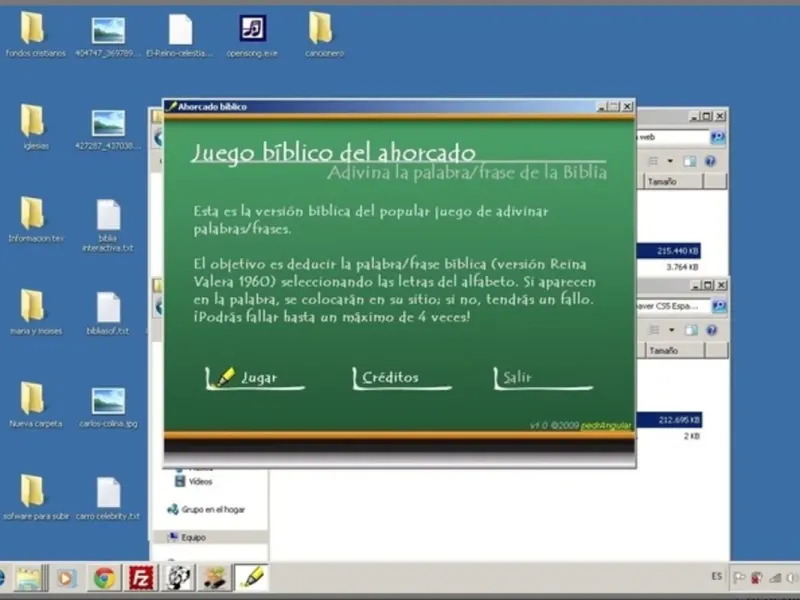Select the Informacion tex folder

[x=35, y=220]
